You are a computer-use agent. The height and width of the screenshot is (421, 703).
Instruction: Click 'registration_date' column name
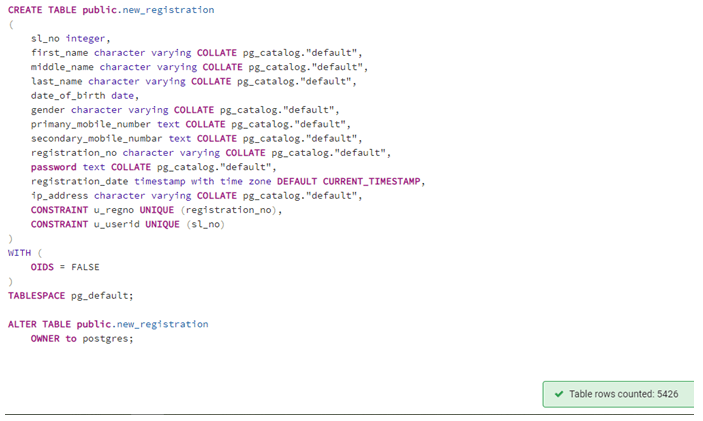pyautogui.click(x=79, y=182)
